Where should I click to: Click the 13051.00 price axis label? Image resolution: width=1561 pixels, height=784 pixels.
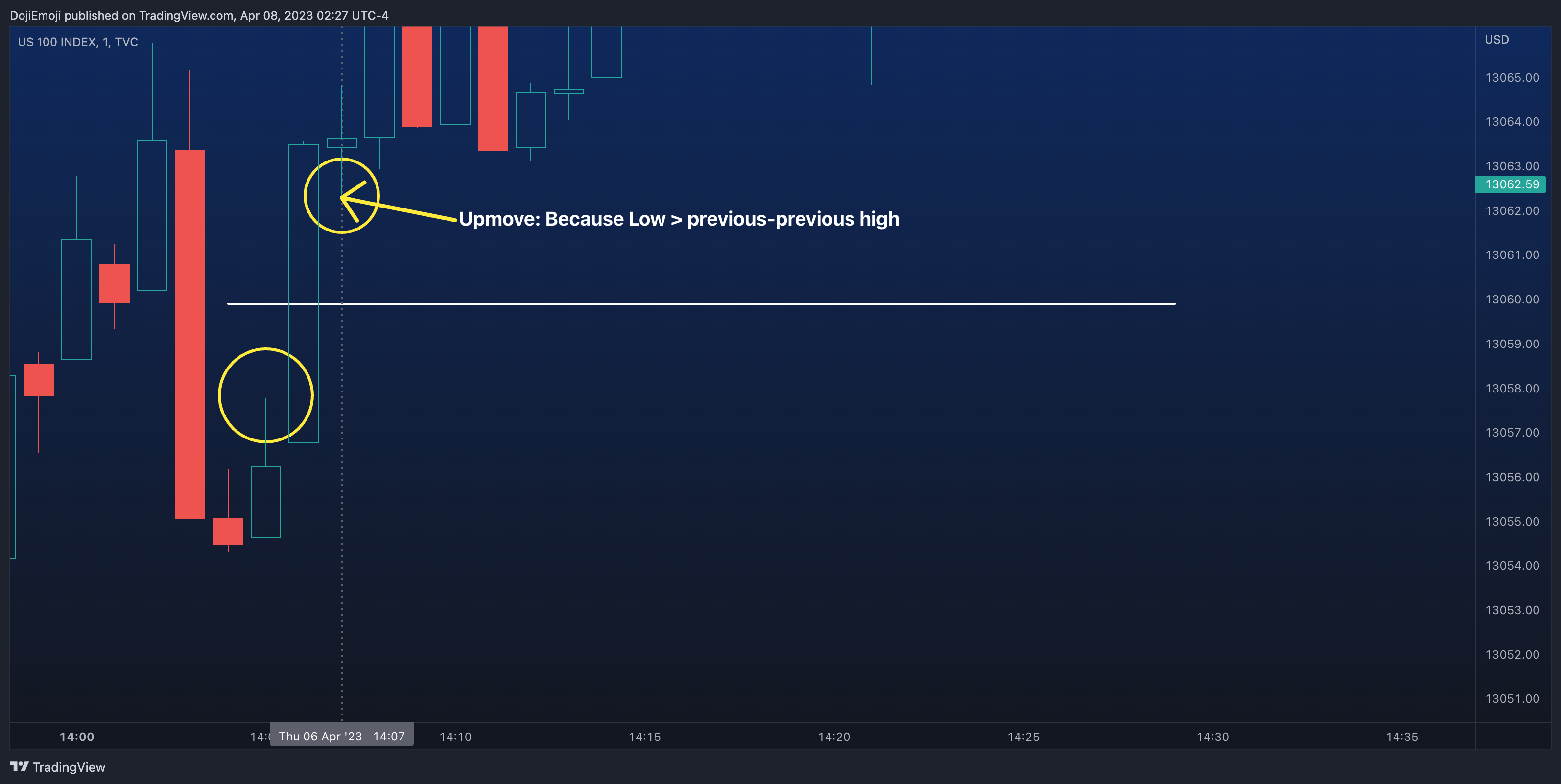[1512, 699]
